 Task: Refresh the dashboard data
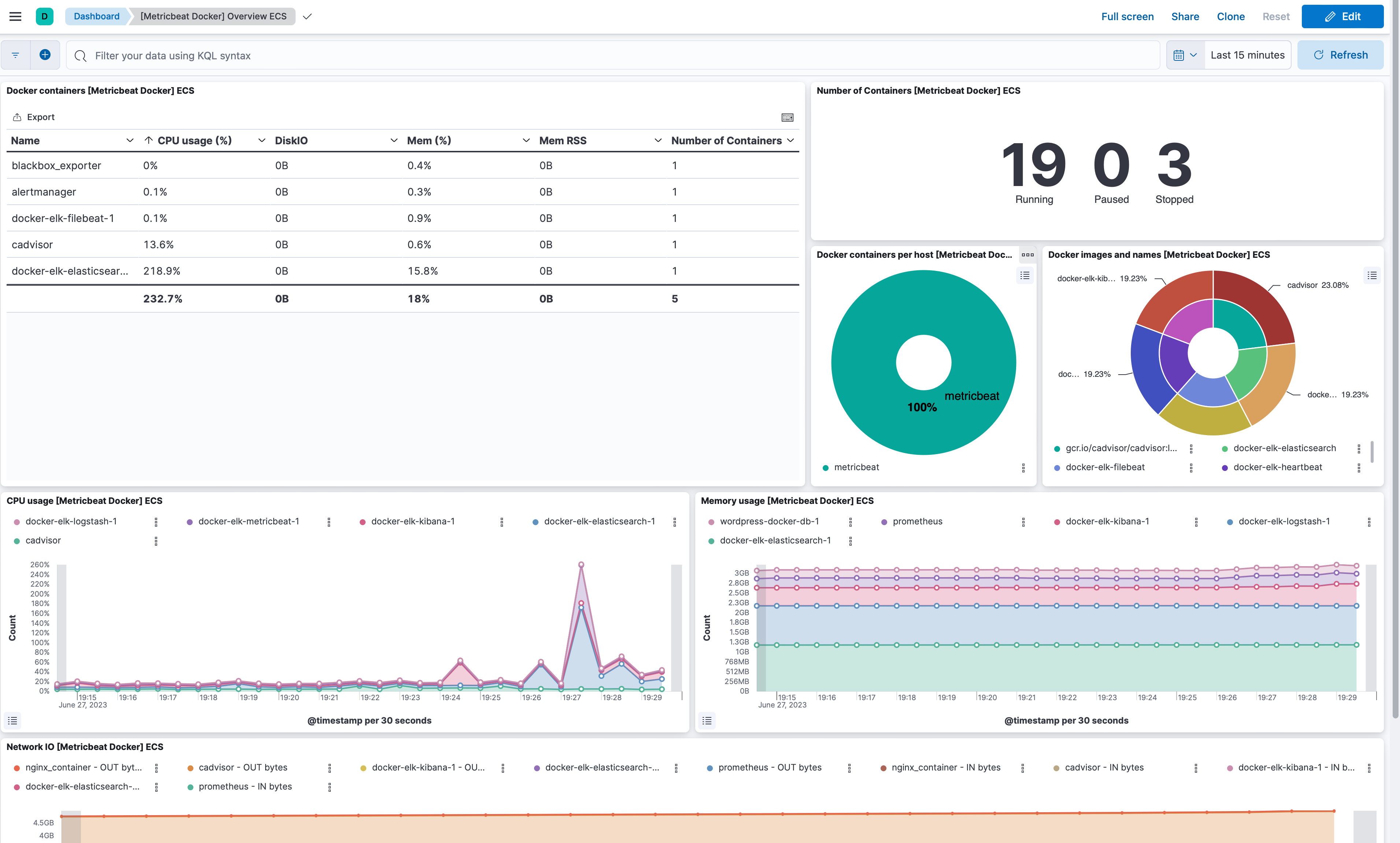click(1340, 55)
